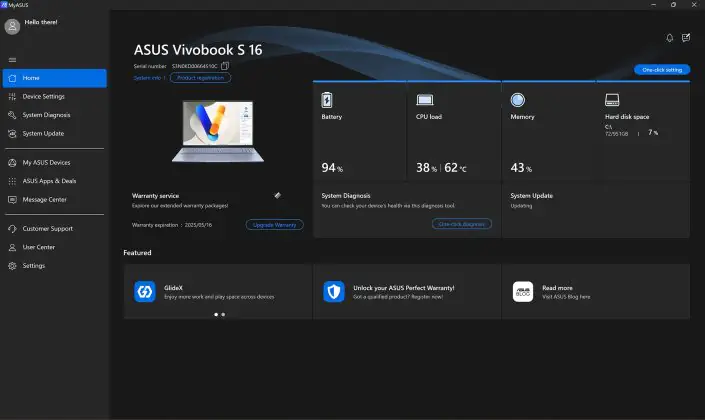Screen dimensions: 705x420
Task: Open My ASUS Devices page
Action: click(x=54, y=163)
